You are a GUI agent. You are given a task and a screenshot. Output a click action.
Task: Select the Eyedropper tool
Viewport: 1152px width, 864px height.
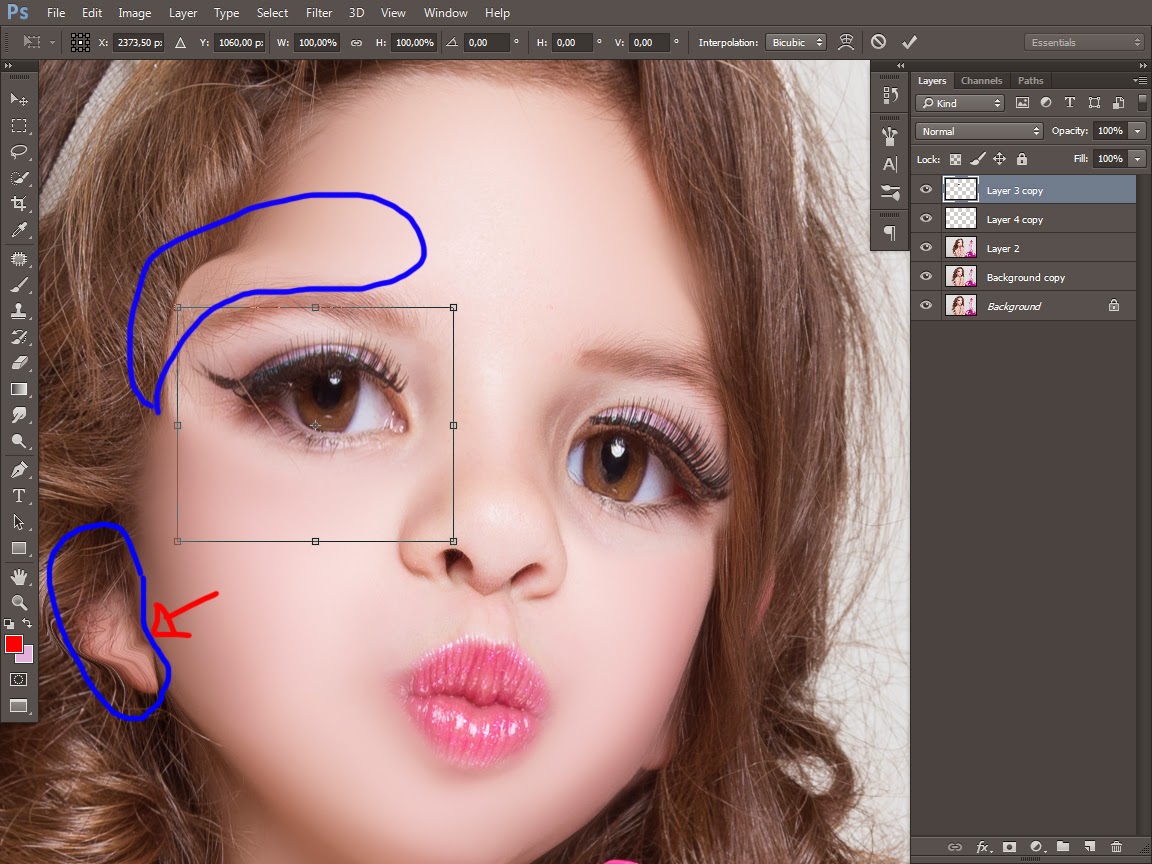tap(19, 230)
